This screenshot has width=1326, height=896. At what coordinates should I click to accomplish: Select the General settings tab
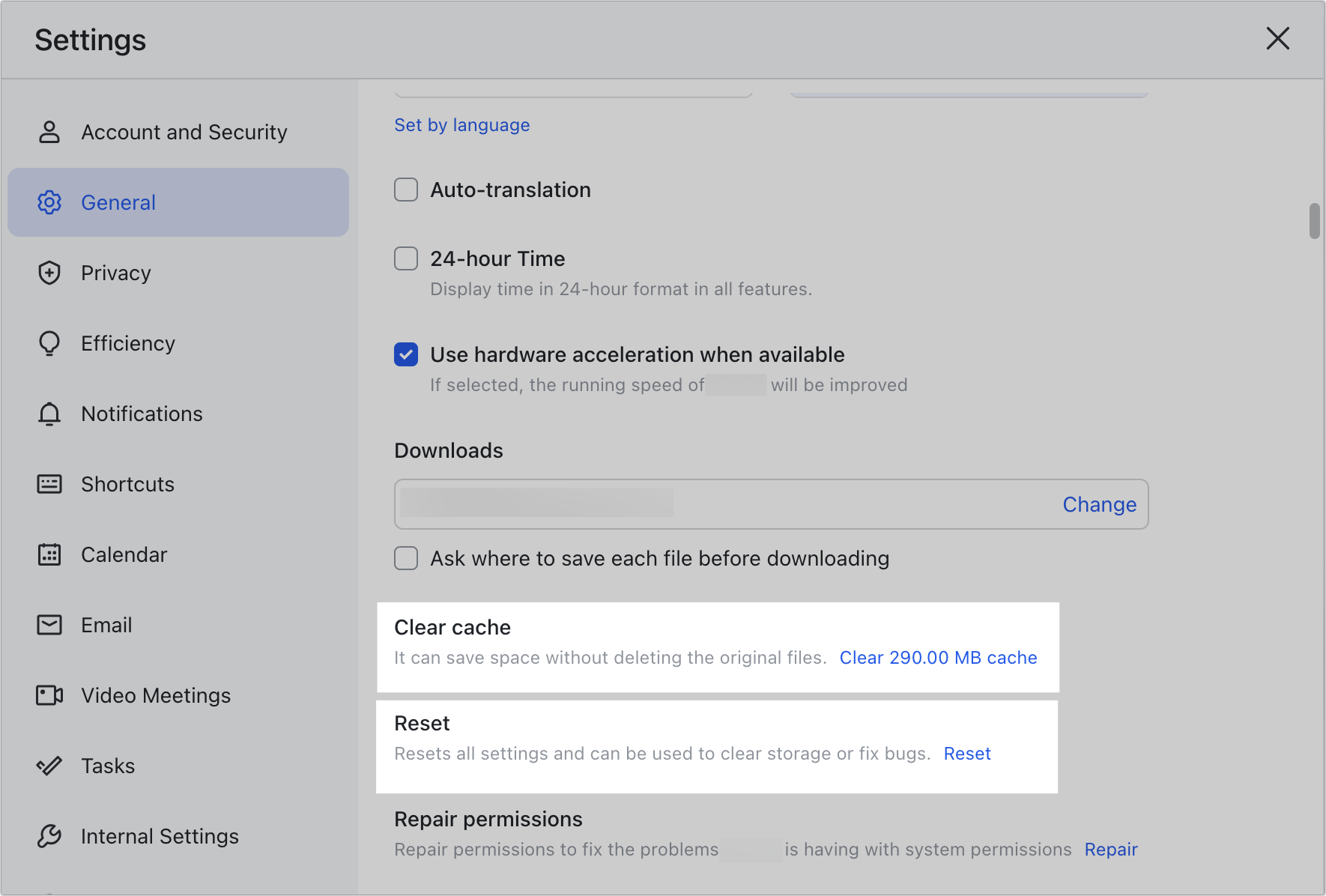pos(118,202)
